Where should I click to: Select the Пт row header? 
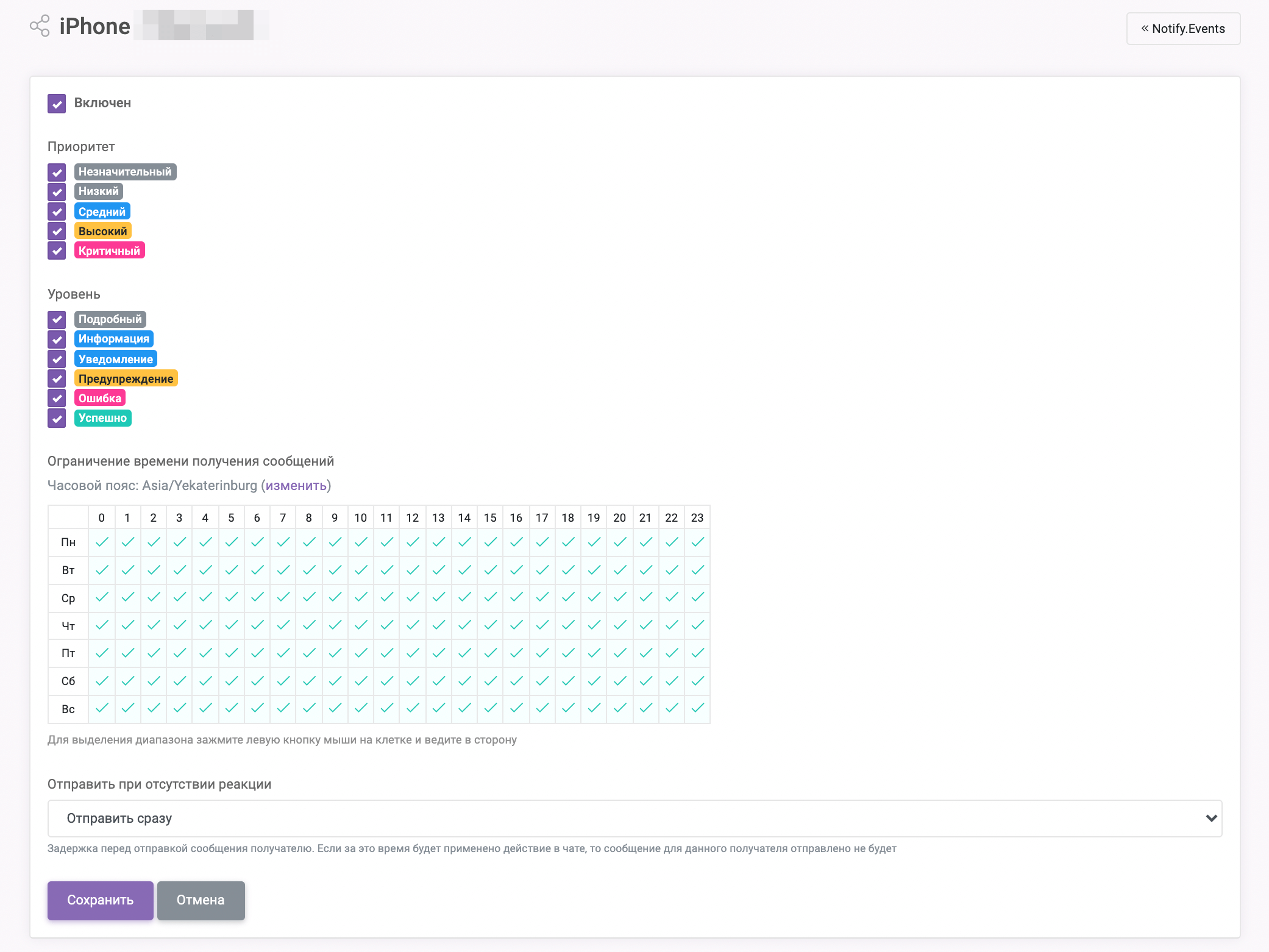[x=68, y=653]
